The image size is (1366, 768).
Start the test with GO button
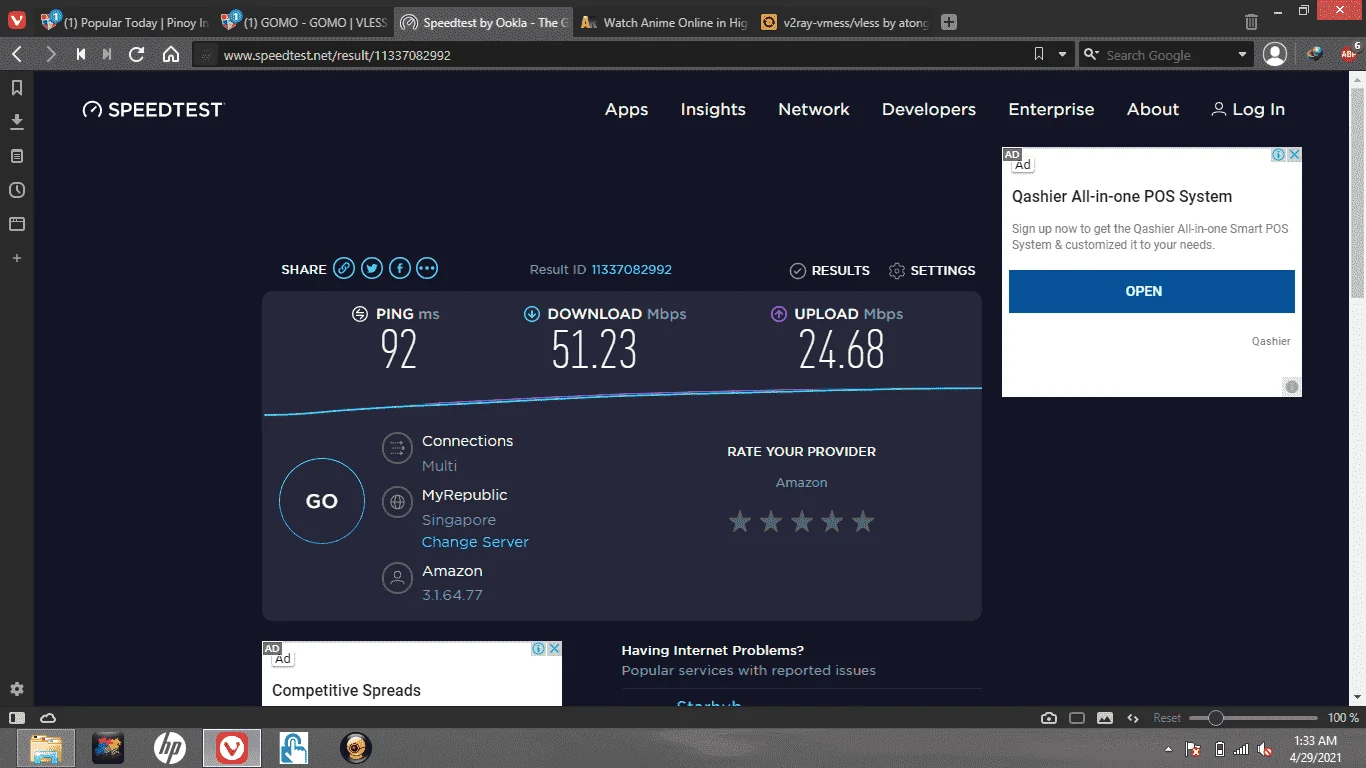pyautogui.click(x=322, y=501)
